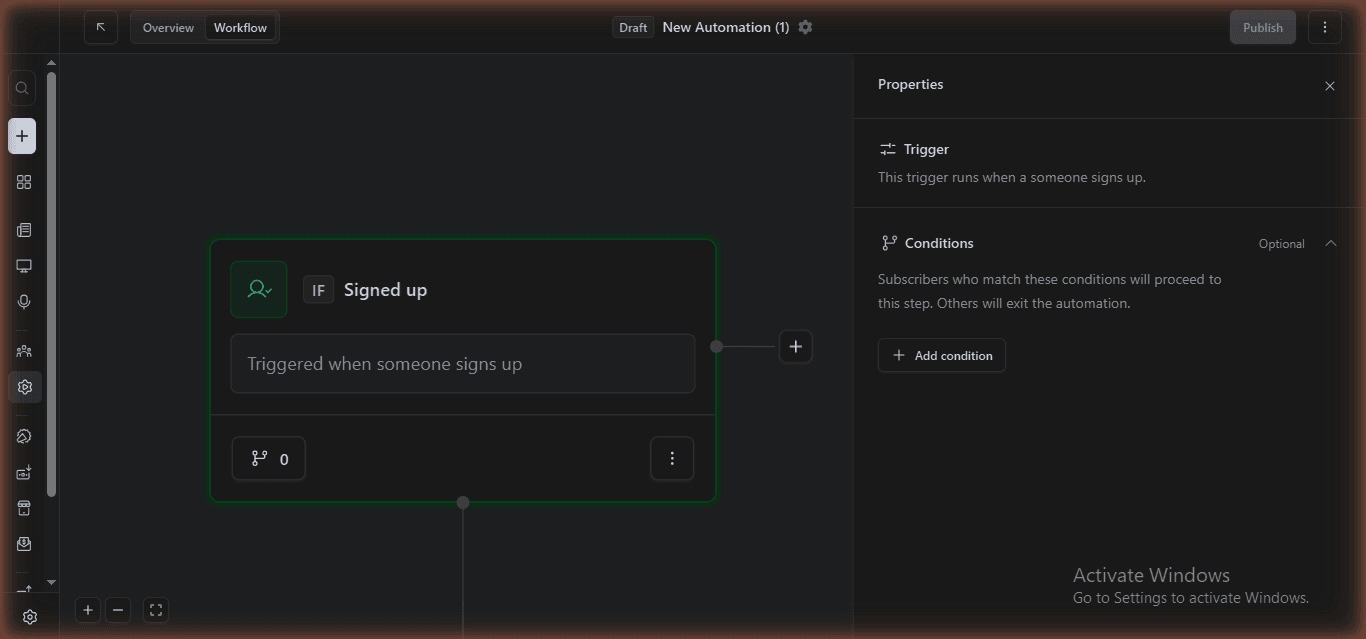Click the Add condition button
The image size is (1366, 639).
pos(942,355)
